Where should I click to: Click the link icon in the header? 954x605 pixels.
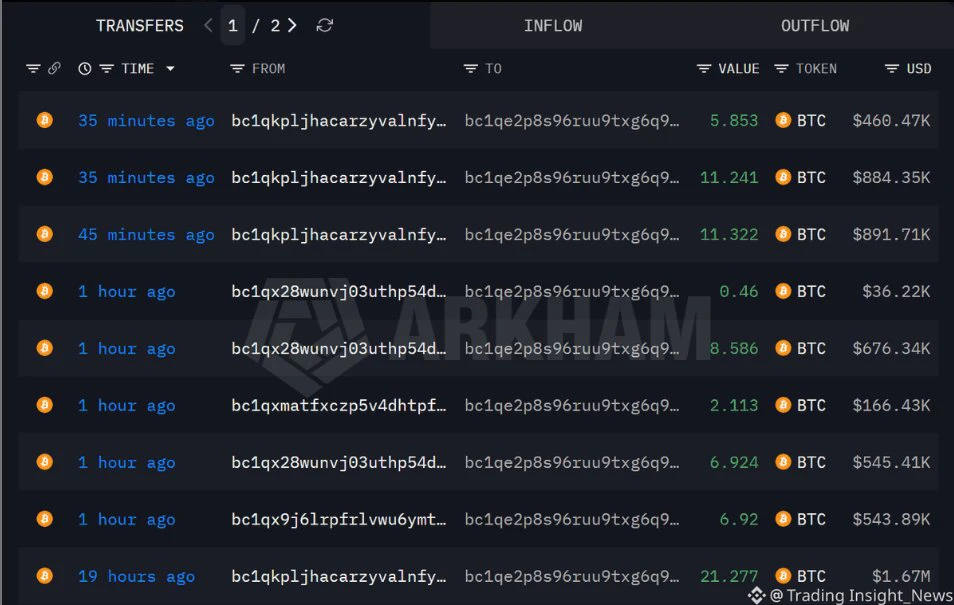coord(54,68)
